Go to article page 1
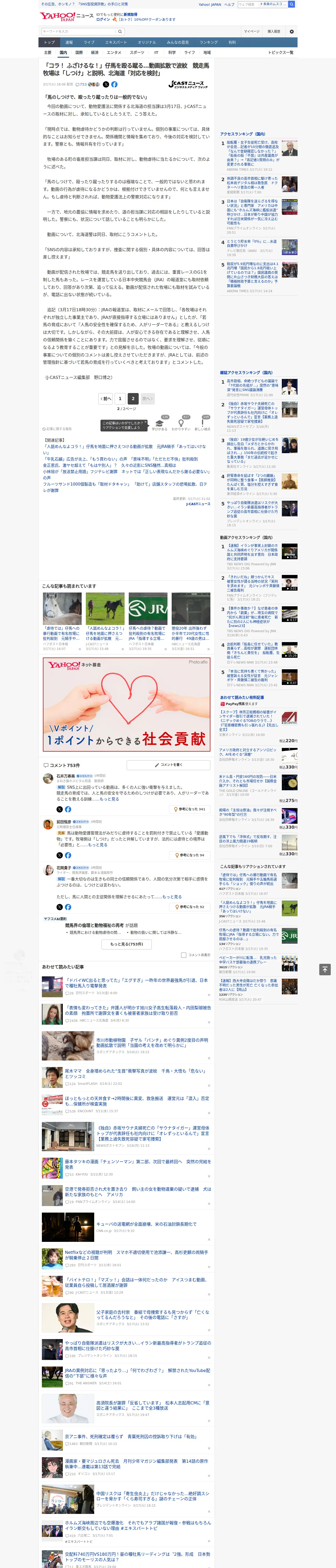This screenshot has width=336, height=1568. point(120,399)
